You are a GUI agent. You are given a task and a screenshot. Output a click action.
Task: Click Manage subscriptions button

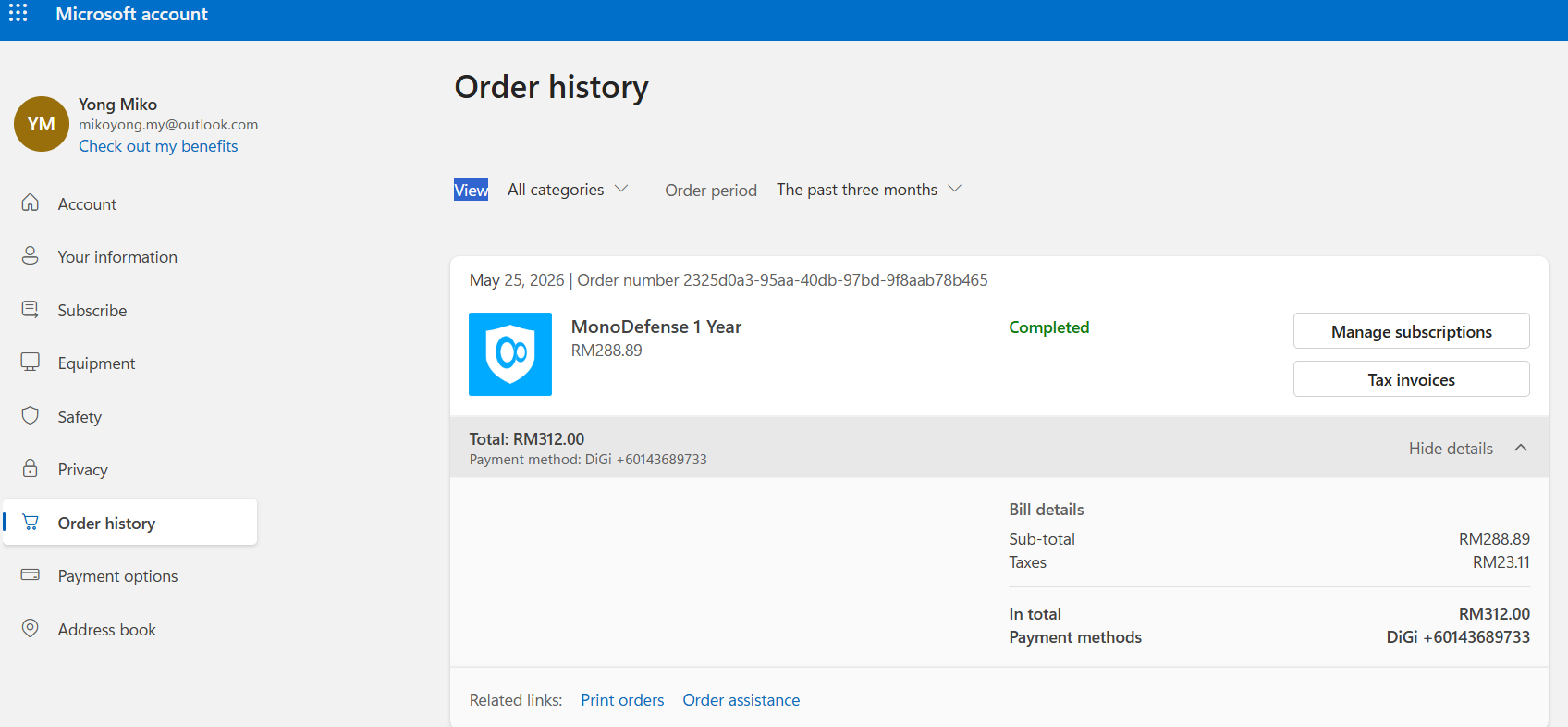tap(1411, 331)
